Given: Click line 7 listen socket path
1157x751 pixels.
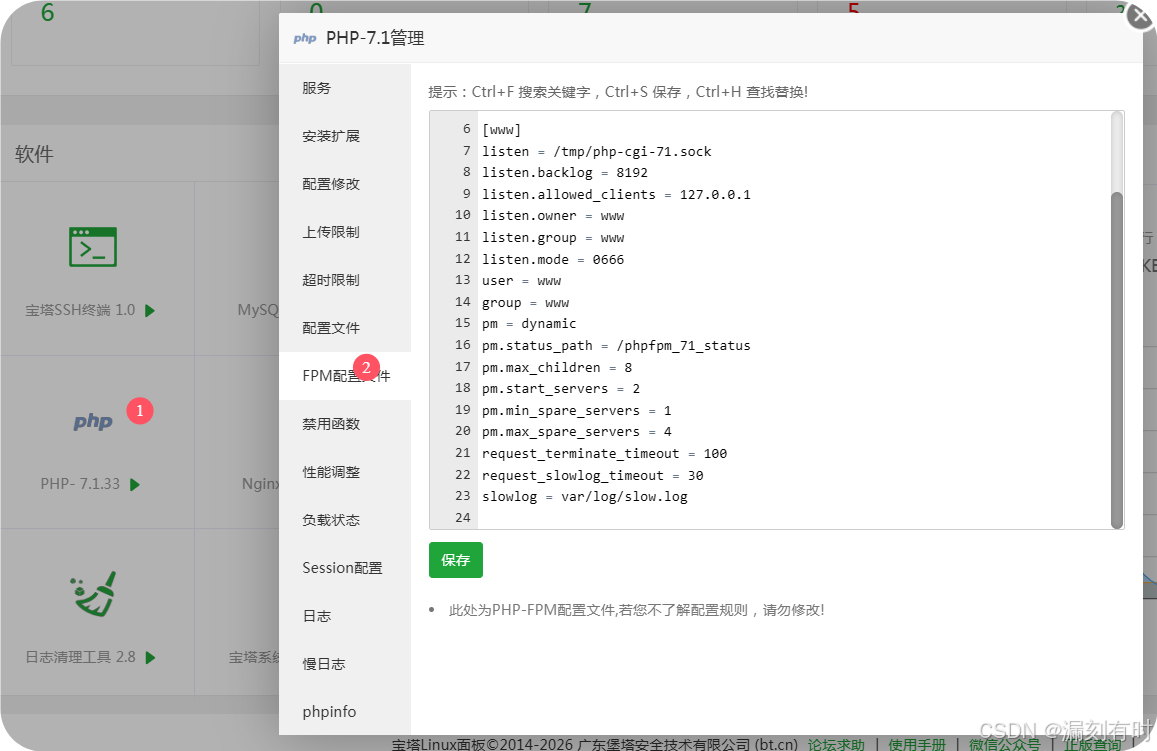Looking at the screenshot, I should tap(596, 151).
